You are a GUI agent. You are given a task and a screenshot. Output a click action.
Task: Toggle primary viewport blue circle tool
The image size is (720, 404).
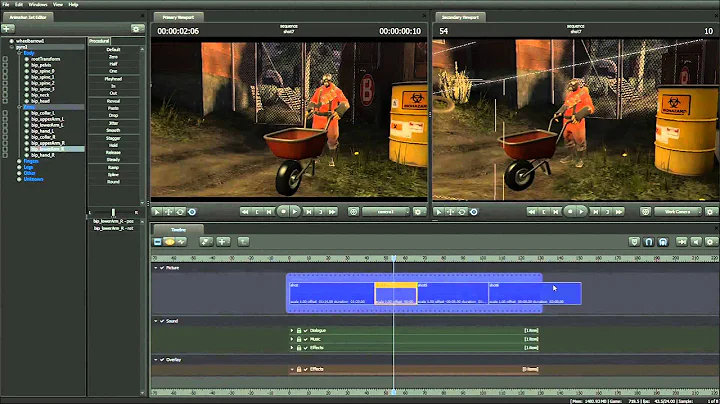pyautogui.click(x=192, y=212)
